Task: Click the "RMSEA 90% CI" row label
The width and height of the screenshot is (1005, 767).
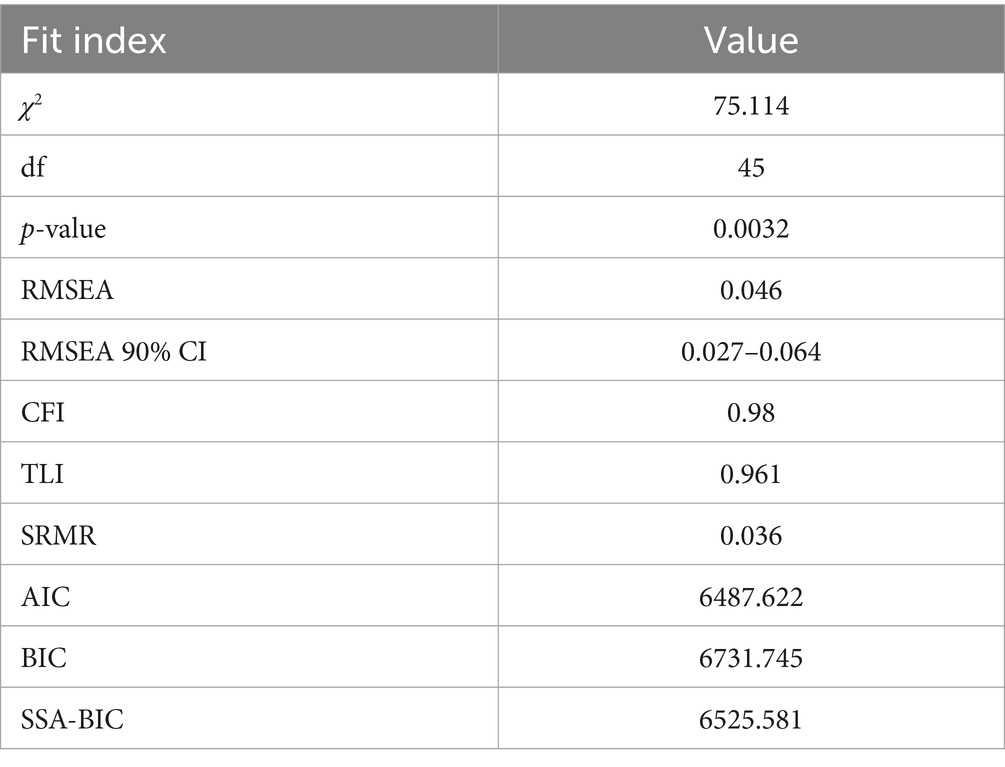Action: click(113, 352)
